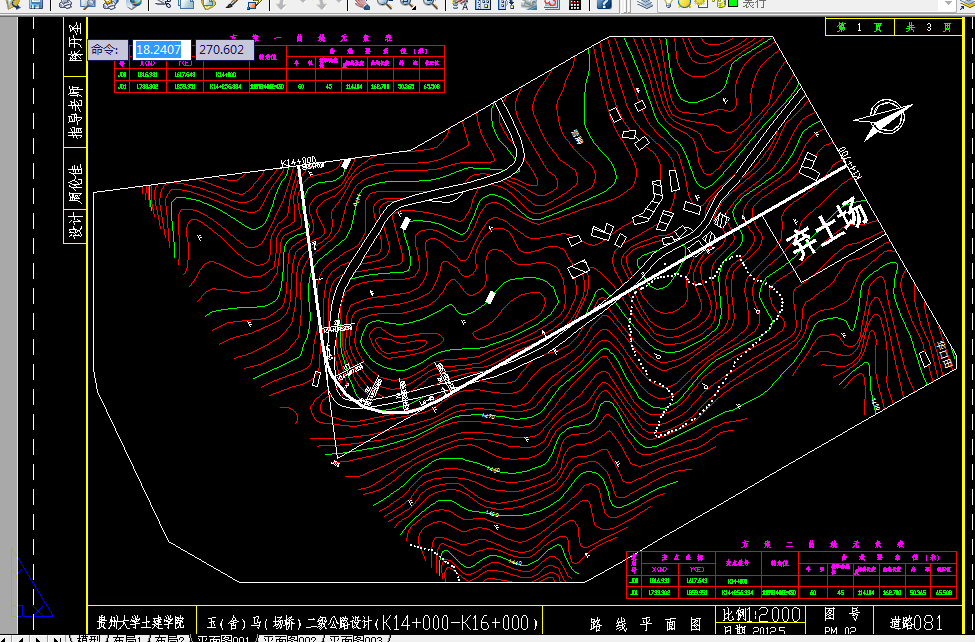
Task: Click the 18.2407 coordinate input field
Action: pyautogui.click(x=162, y=50)
